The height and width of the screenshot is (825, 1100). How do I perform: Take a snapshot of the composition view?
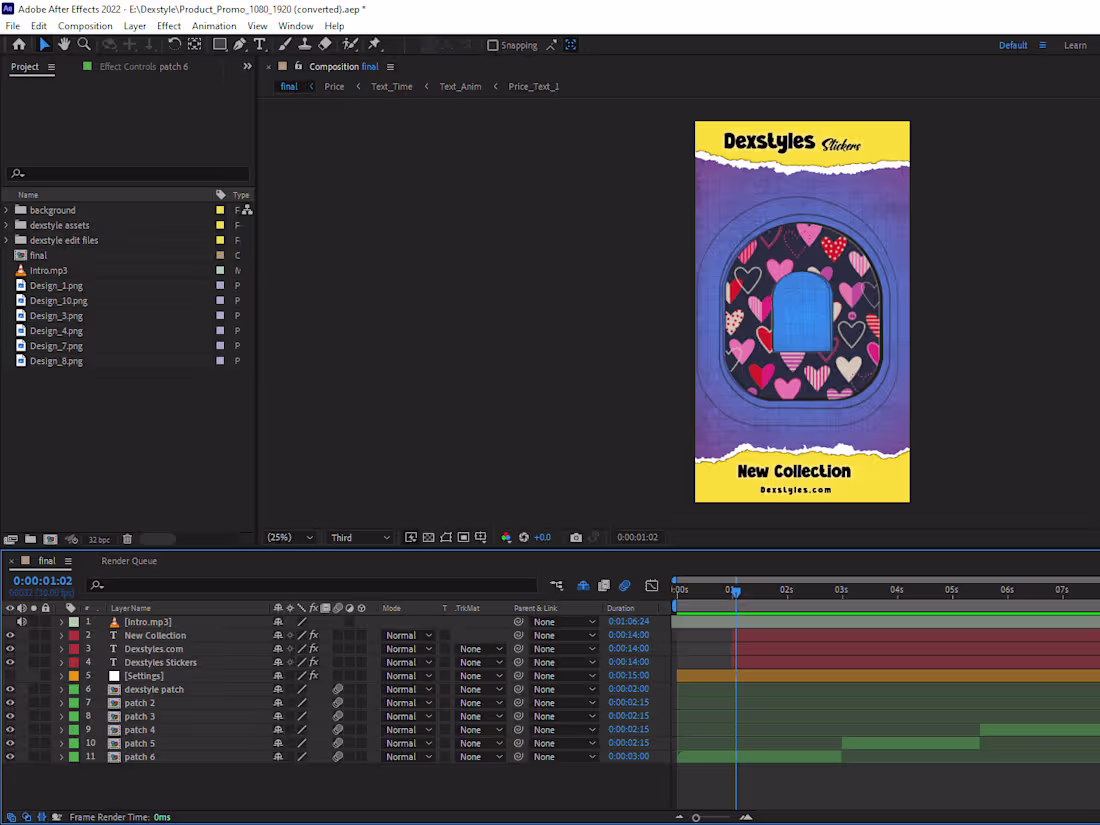(576, 537)
